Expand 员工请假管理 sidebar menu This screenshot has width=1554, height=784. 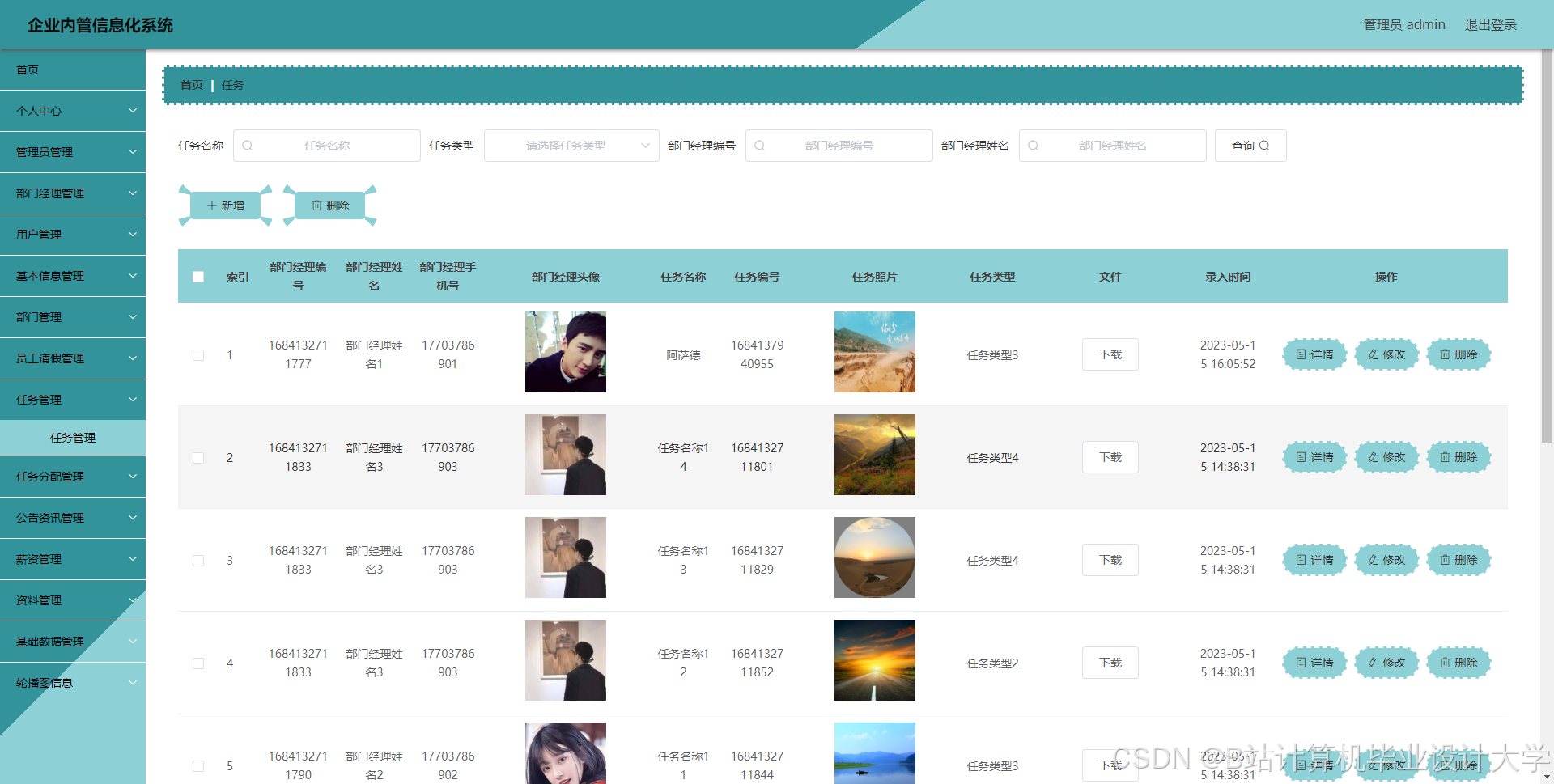coord(73,358)
